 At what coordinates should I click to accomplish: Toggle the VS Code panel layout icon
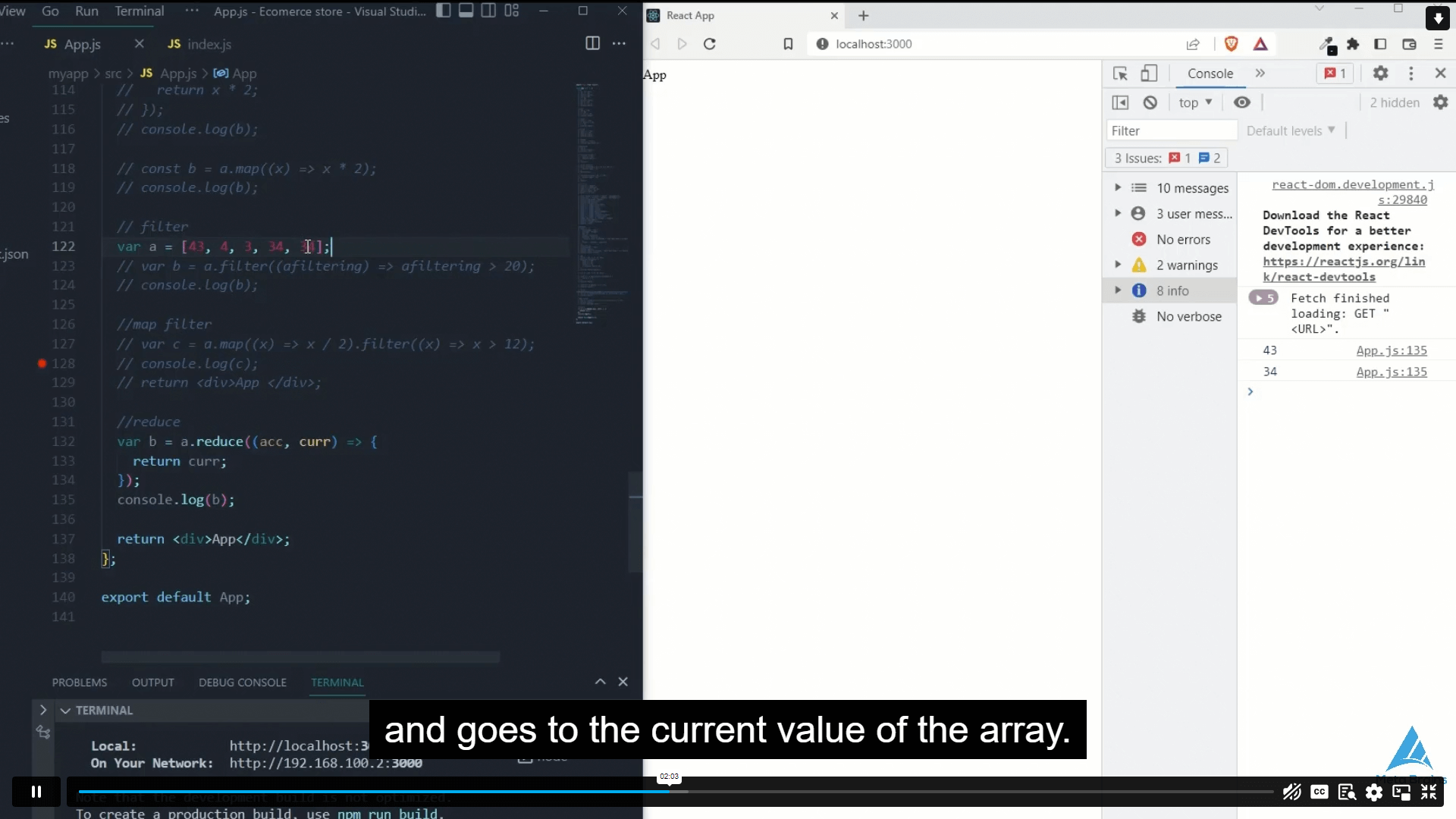click(466, 11)
